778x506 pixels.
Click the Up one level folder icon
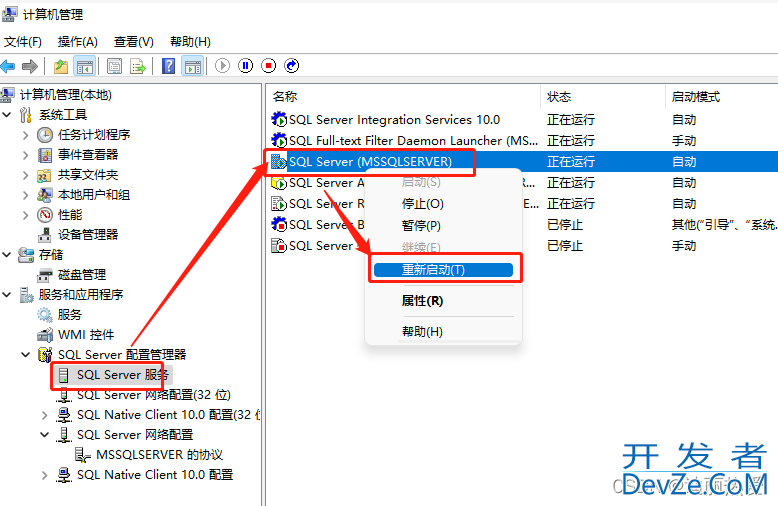(61, 65)
